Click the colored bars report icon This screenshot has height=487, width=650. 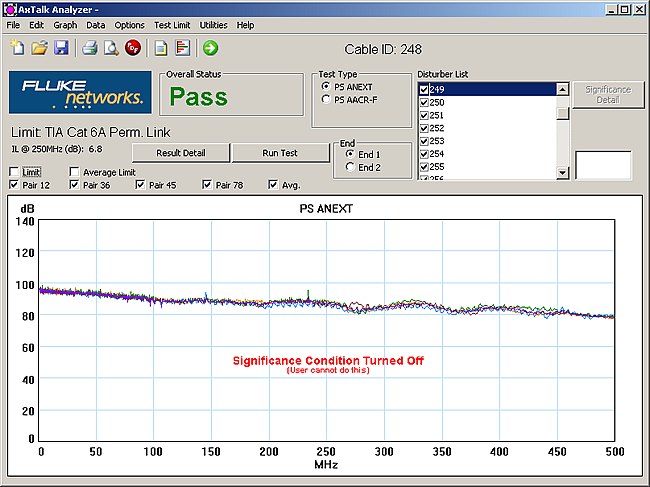[182, 48]
